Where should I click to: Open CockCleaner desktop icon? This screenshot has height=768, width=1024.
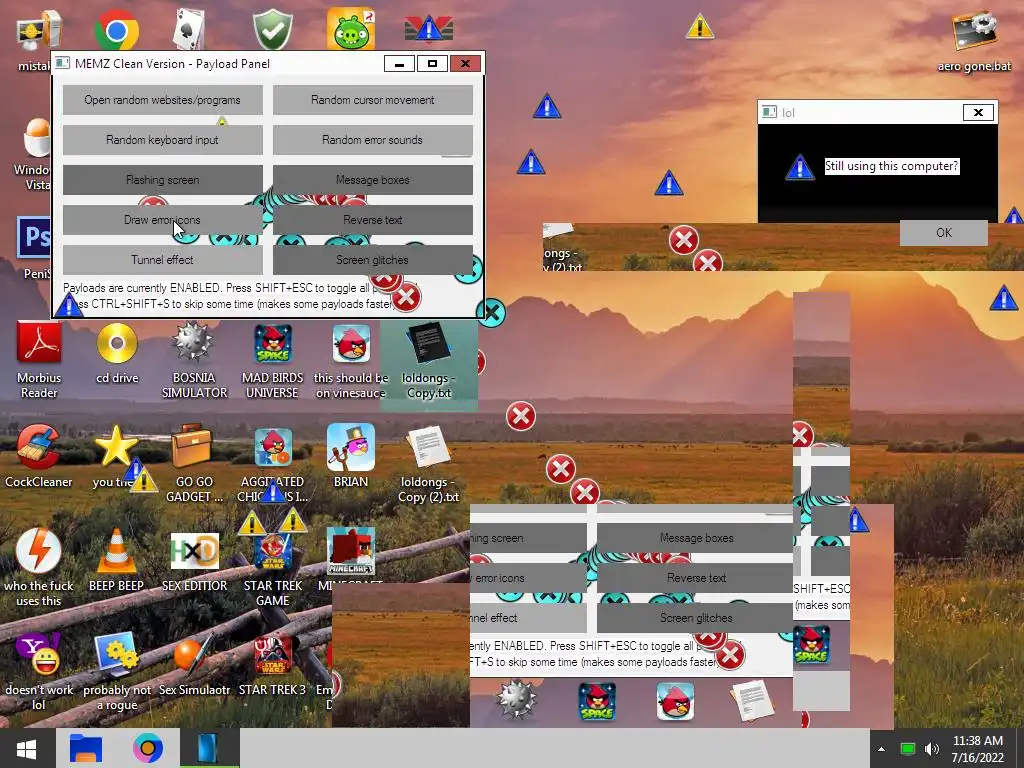[39, 456]
